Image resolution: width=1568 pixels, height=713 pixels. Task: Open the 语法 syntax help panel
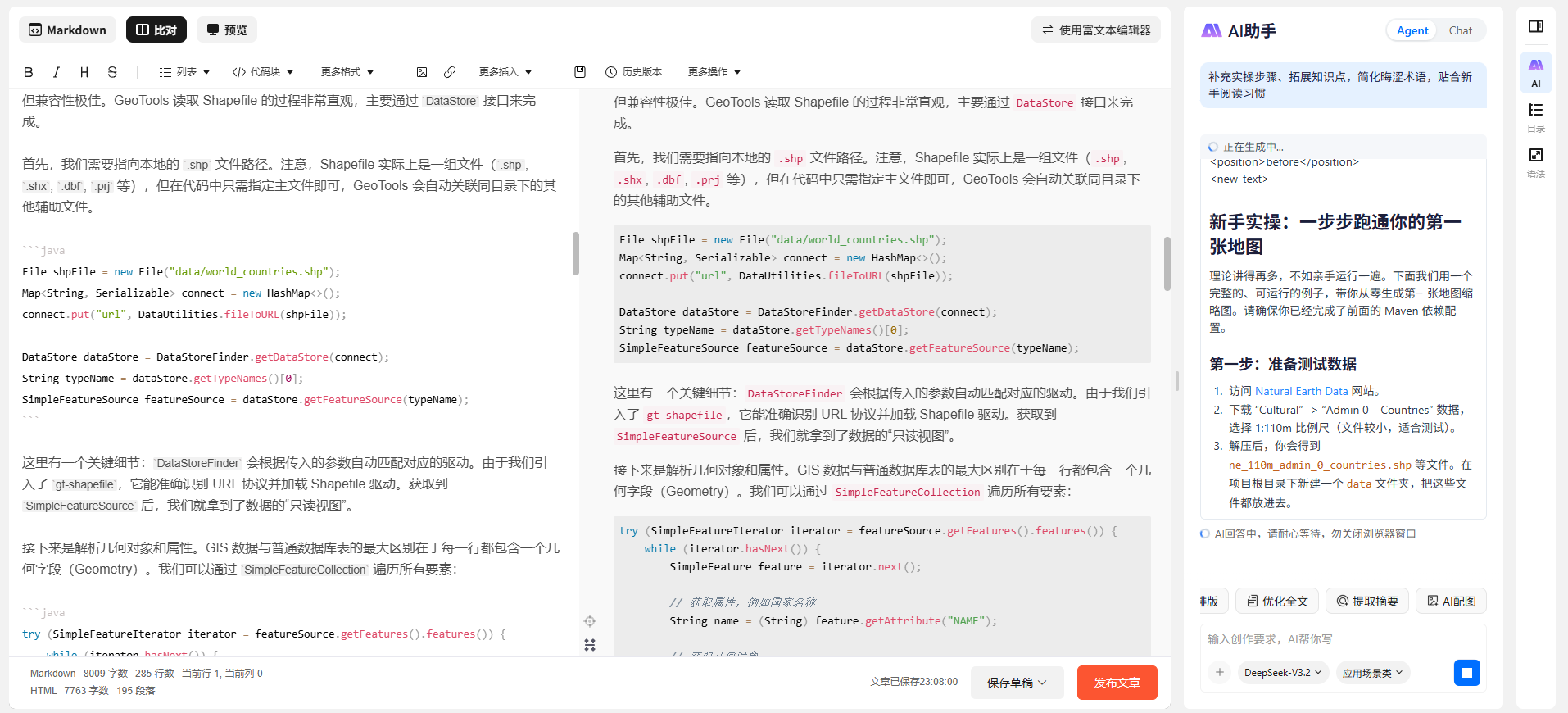1536,162
